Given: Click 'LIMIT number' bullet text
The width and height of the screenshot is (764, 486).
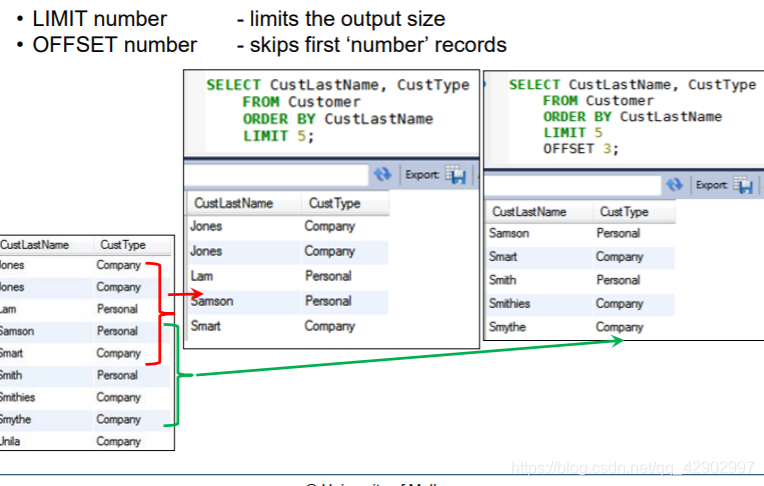Looking at the screenshot, I should 99,19.
